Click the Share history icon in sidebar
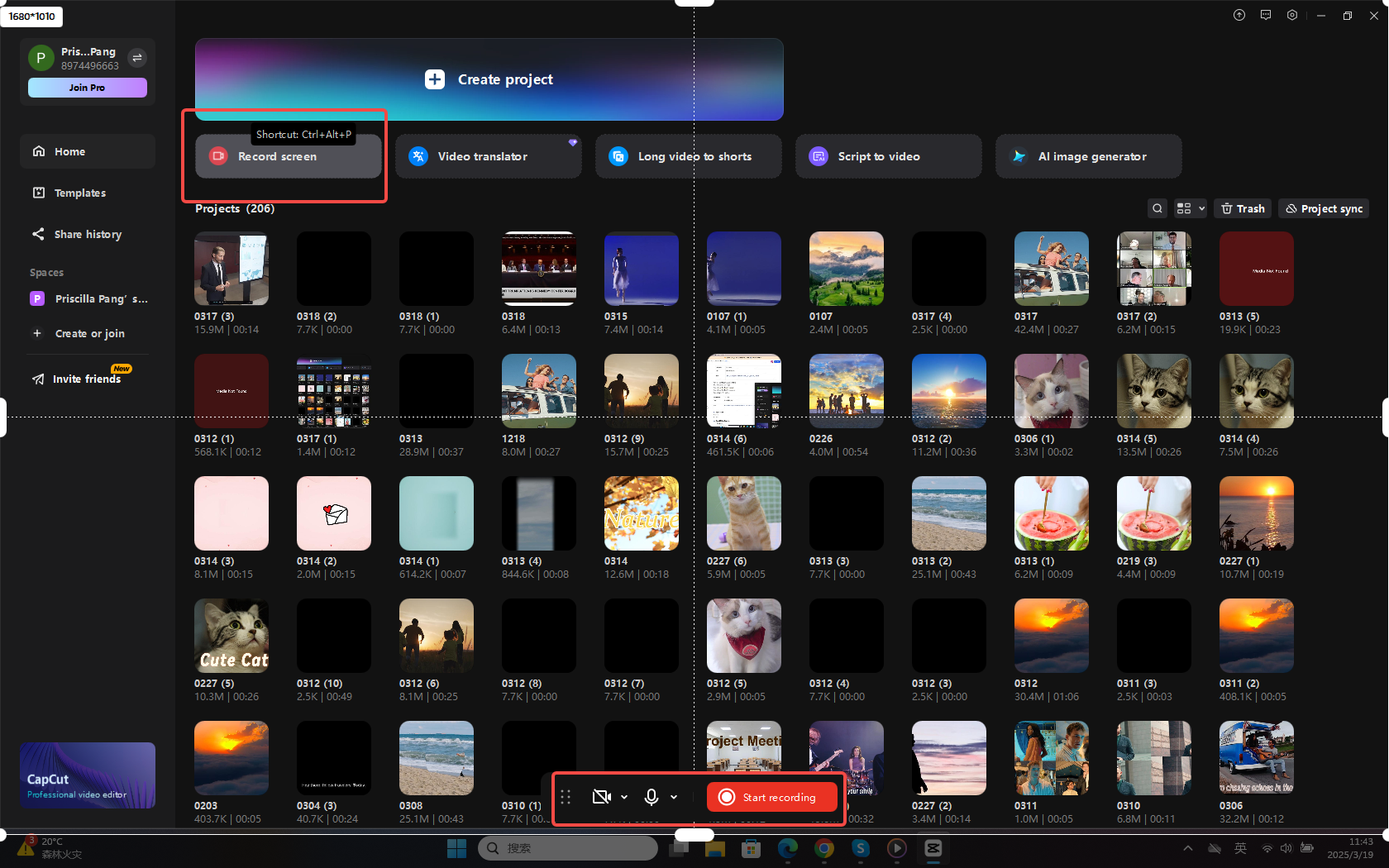This screenshot has height=868, width=1389. [39, 234]
